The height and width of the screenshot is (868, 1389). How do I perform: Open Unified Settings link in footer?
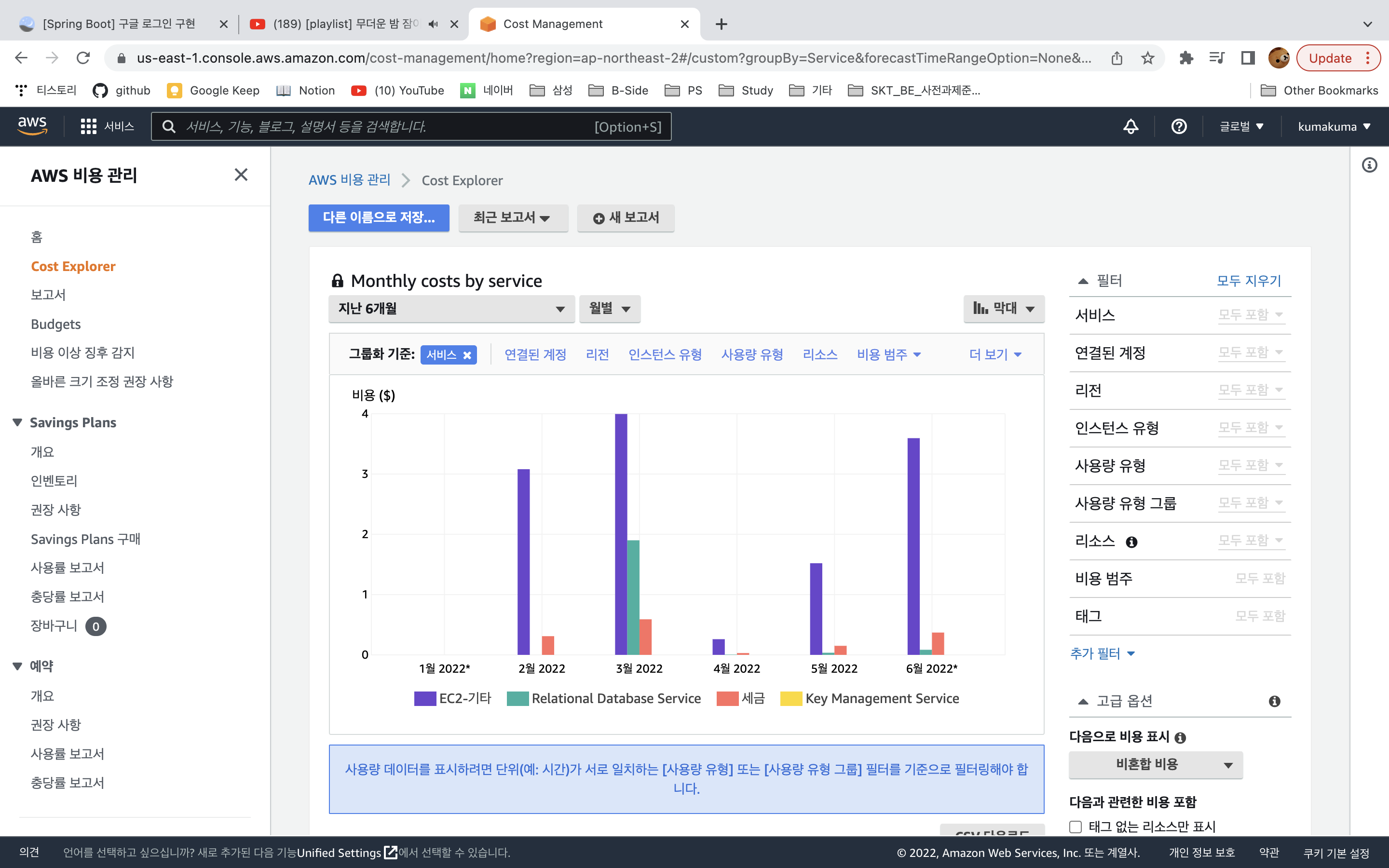(347, 853)
